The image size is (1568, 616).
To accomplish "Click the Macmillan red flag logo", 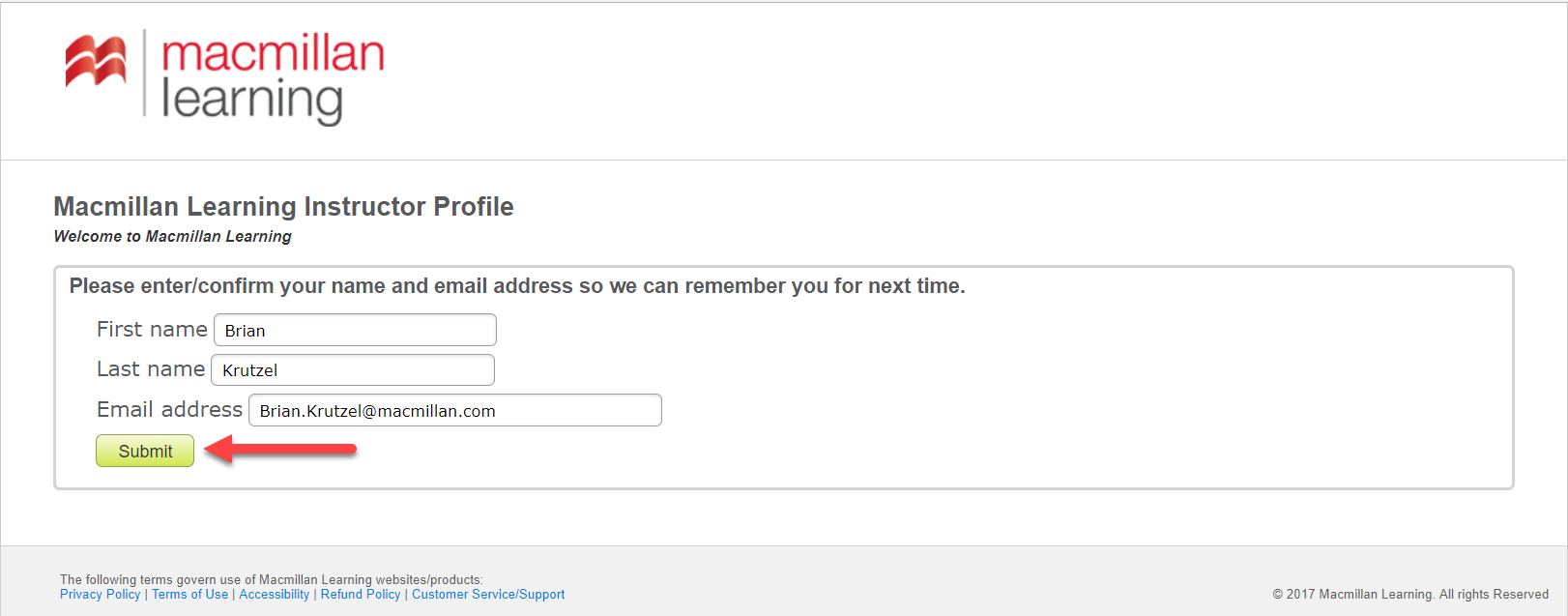I will (96, 62).
